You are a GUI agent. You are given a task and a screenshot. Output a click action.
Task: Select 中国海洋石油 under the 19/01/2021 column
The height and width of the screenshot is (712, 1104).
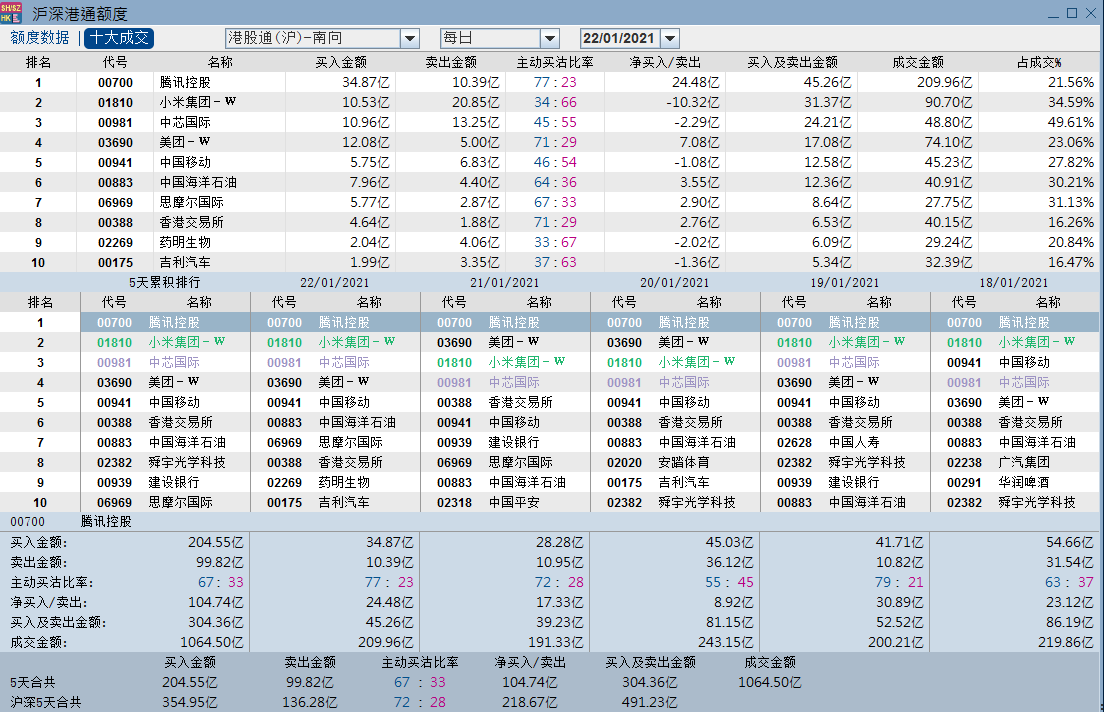point(867,503)
